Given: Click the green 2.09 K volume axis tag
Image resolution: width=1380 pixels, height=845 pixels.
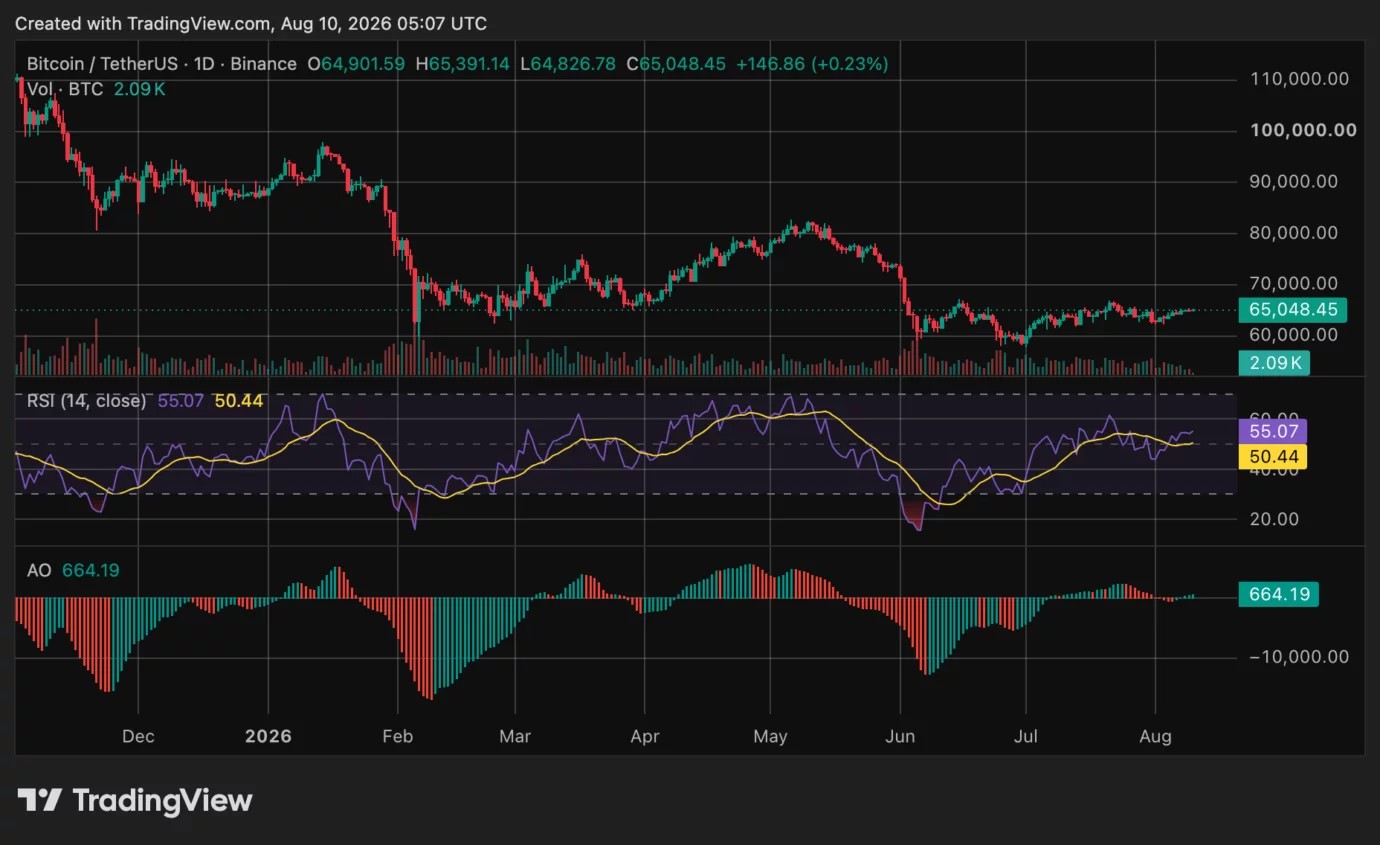Looking at the screenshot, I should coord(1273,362).
